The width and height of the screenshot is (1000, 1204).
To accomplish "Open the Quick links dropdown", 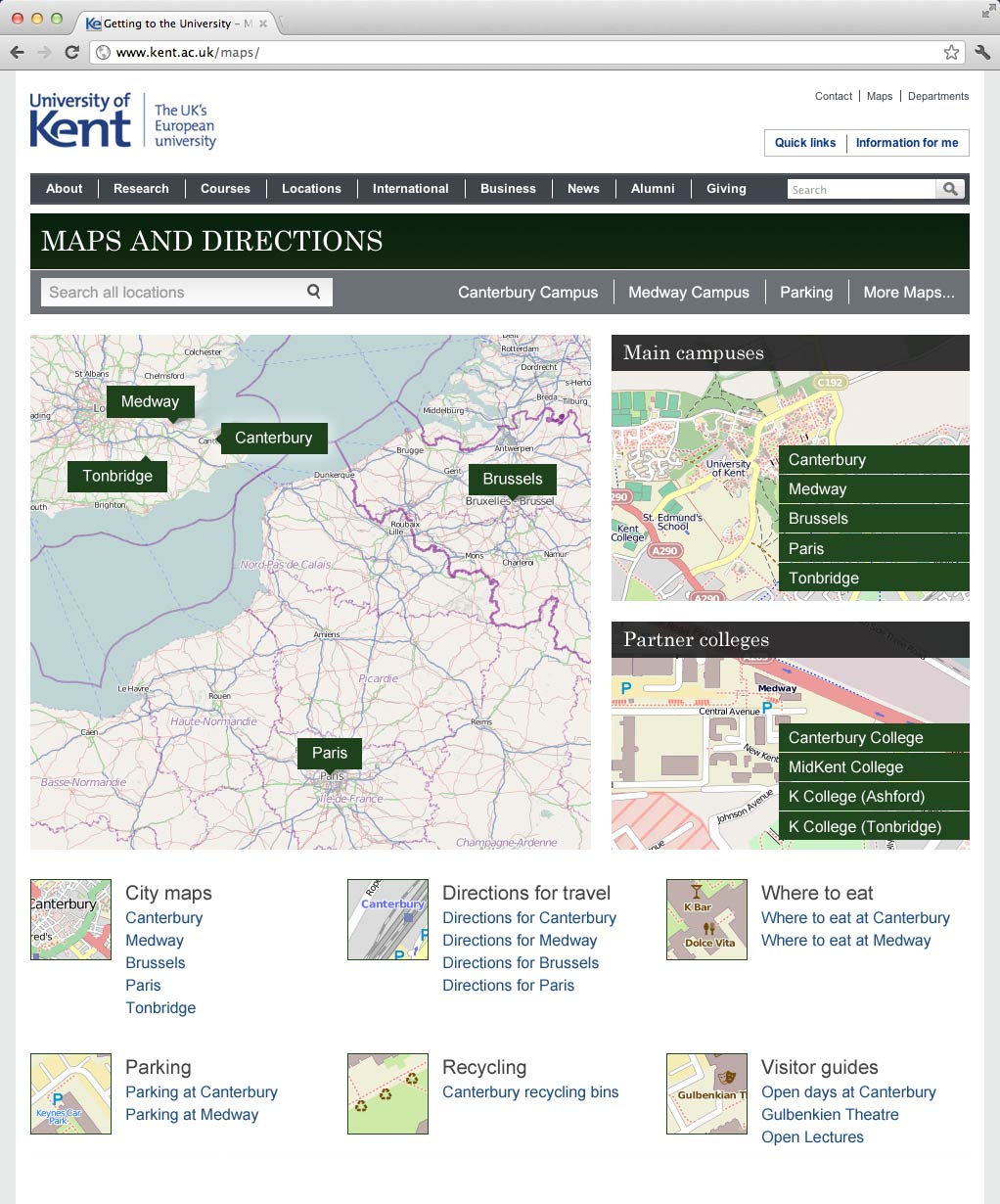I will (804, 143).
